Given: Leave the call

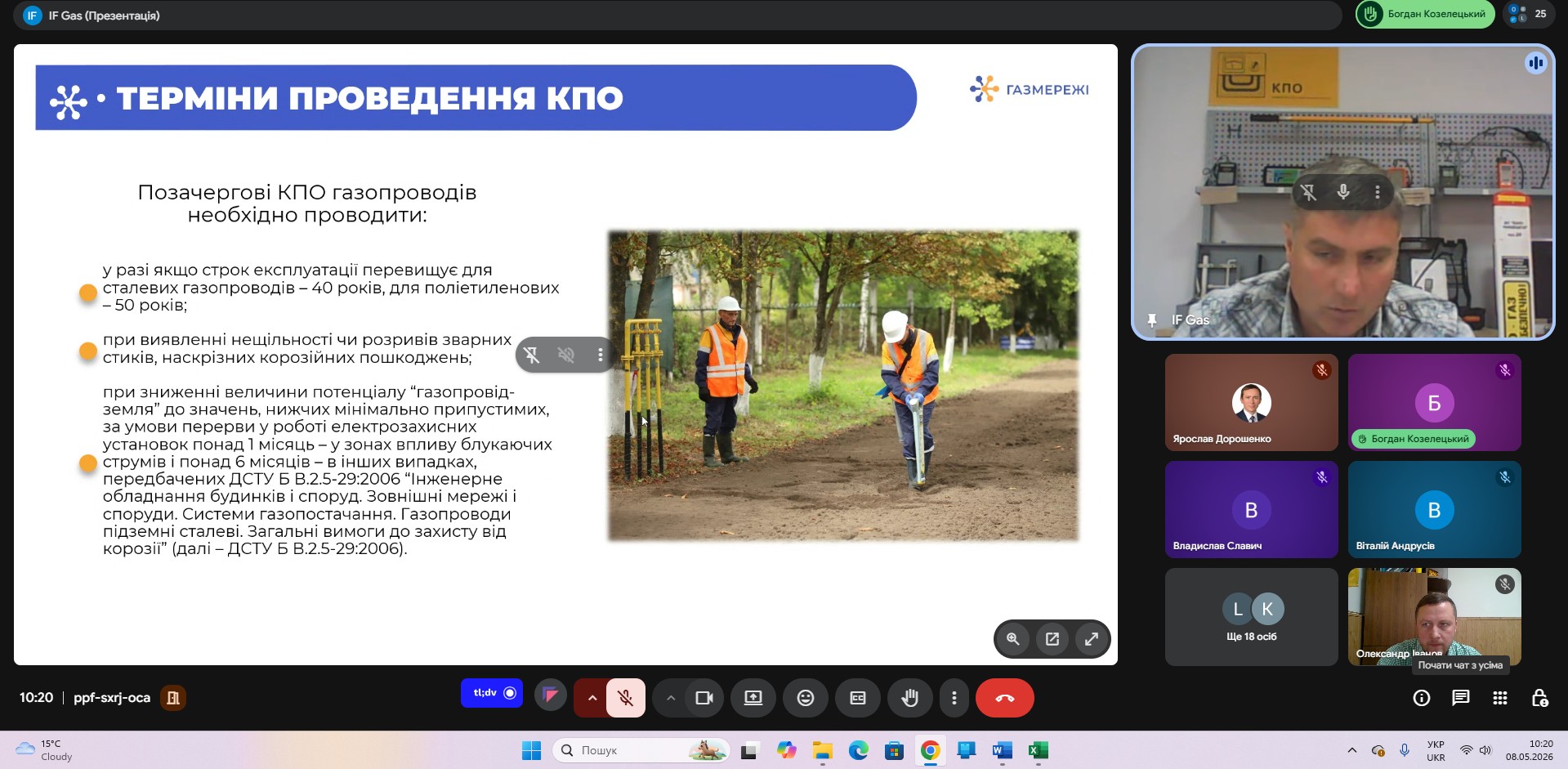Looking at the screenshot, I should 1005,698.
